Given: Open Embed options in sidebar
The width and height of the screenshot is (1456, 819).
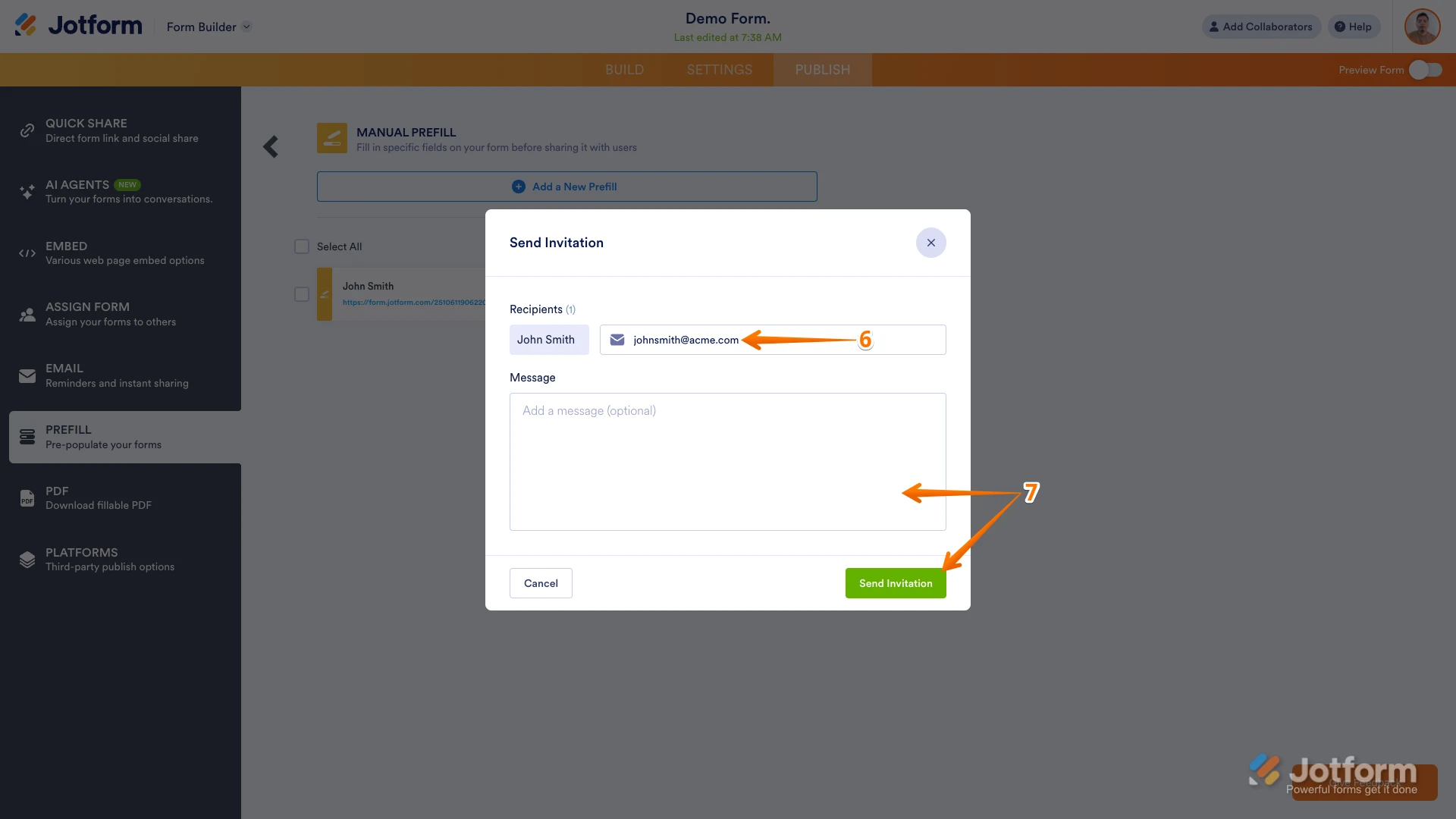Looking at the screenshot, I should (121, 253).
